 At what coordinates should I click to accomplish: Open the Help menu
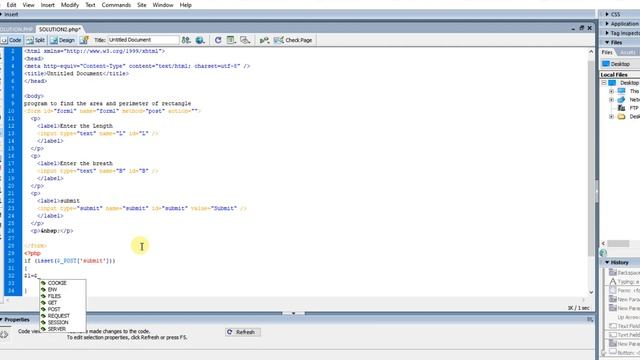pyautogui.click(x=186, y=5)
